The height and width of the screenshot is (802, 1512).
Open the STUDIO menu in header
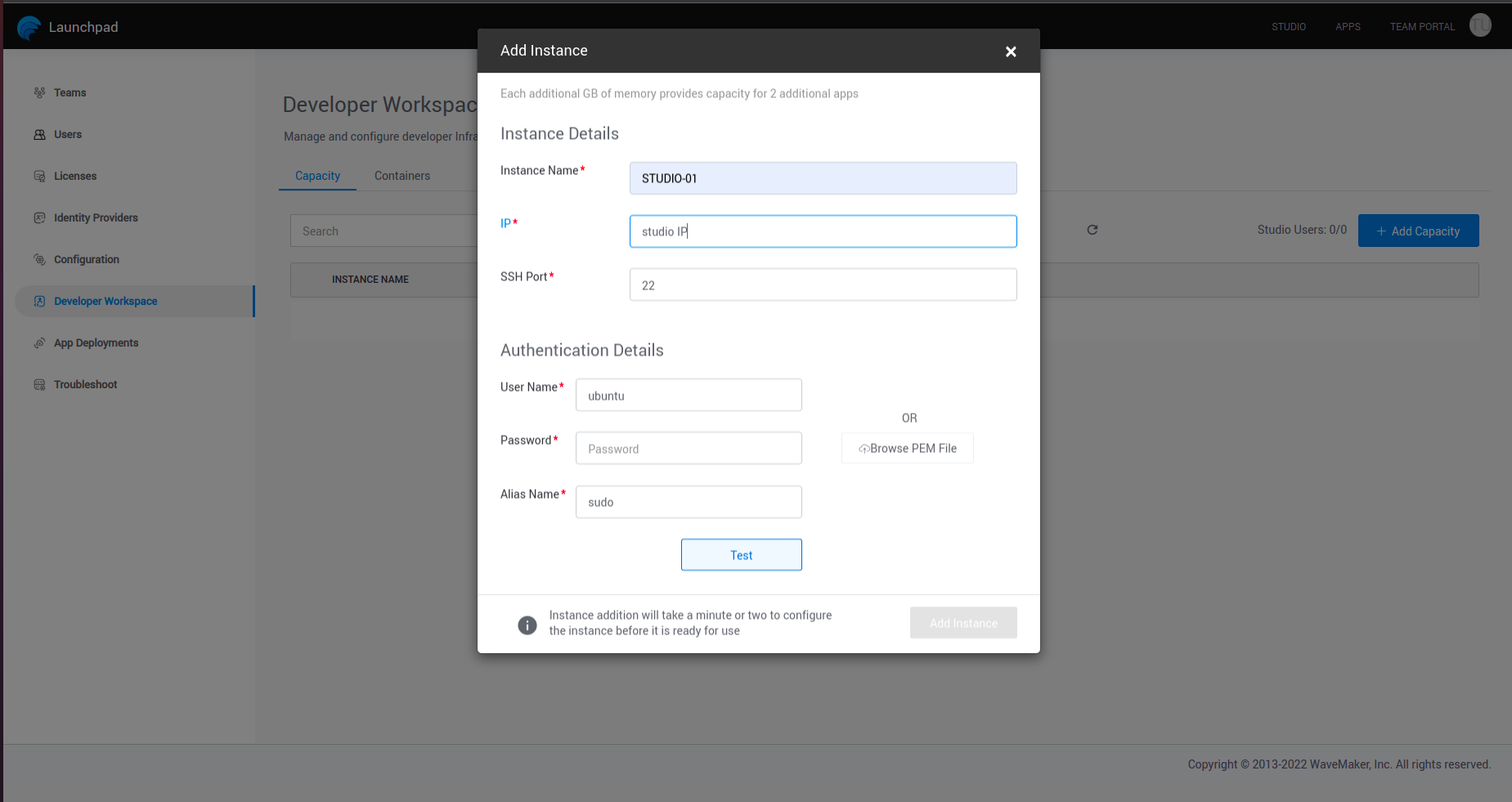[x=1288, y=27]
